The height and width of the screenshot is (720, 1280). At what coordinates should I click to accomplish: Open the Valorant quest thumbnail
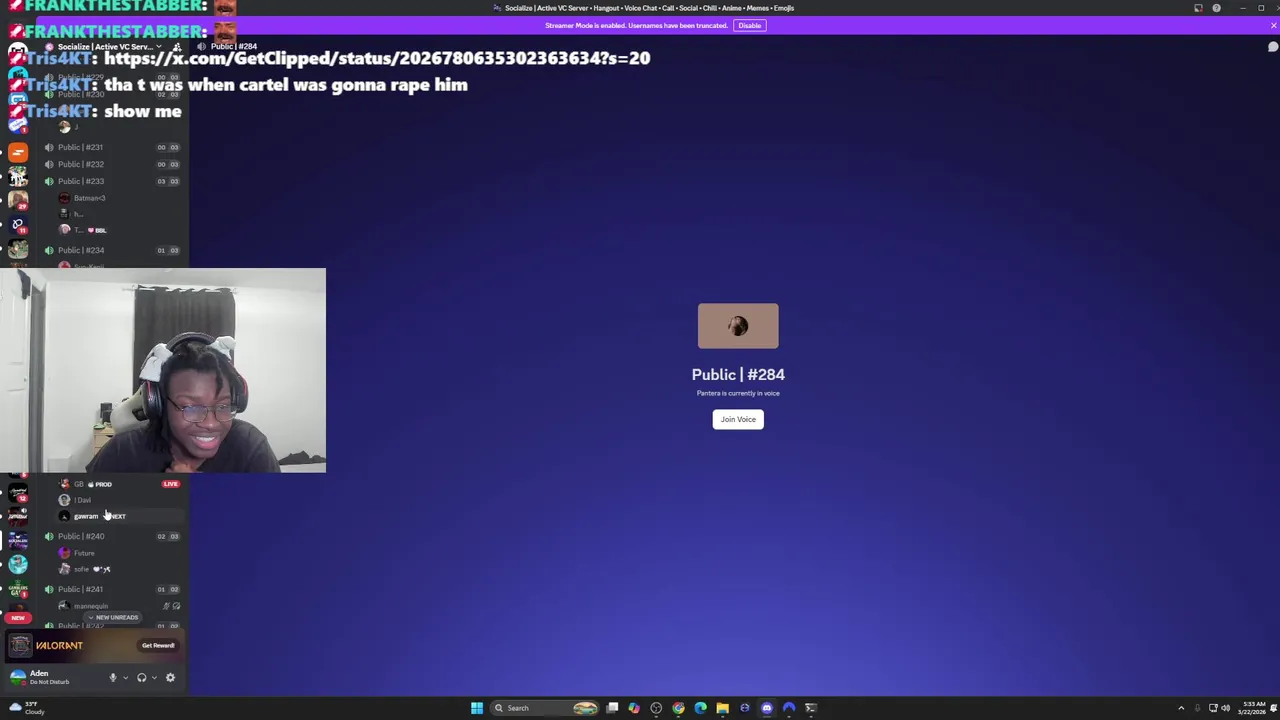(20, 646)
